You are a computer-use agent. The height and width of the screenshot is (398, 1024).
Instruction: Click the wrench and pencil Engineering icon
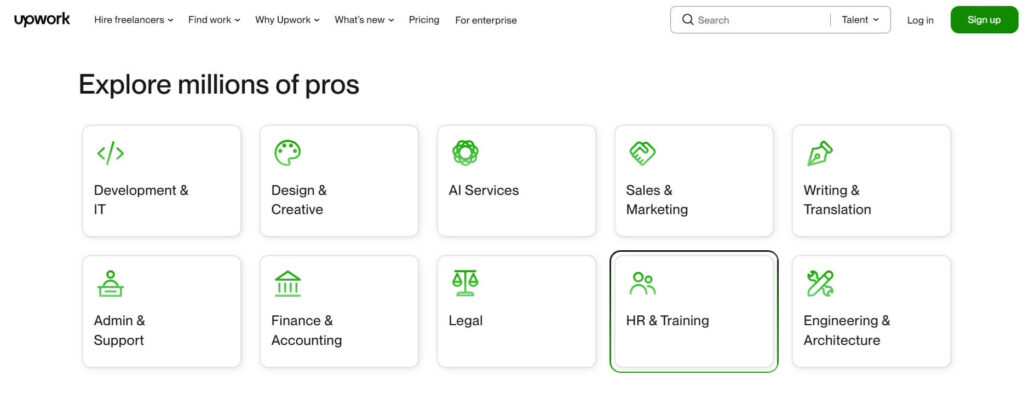[x=820, y=284]
